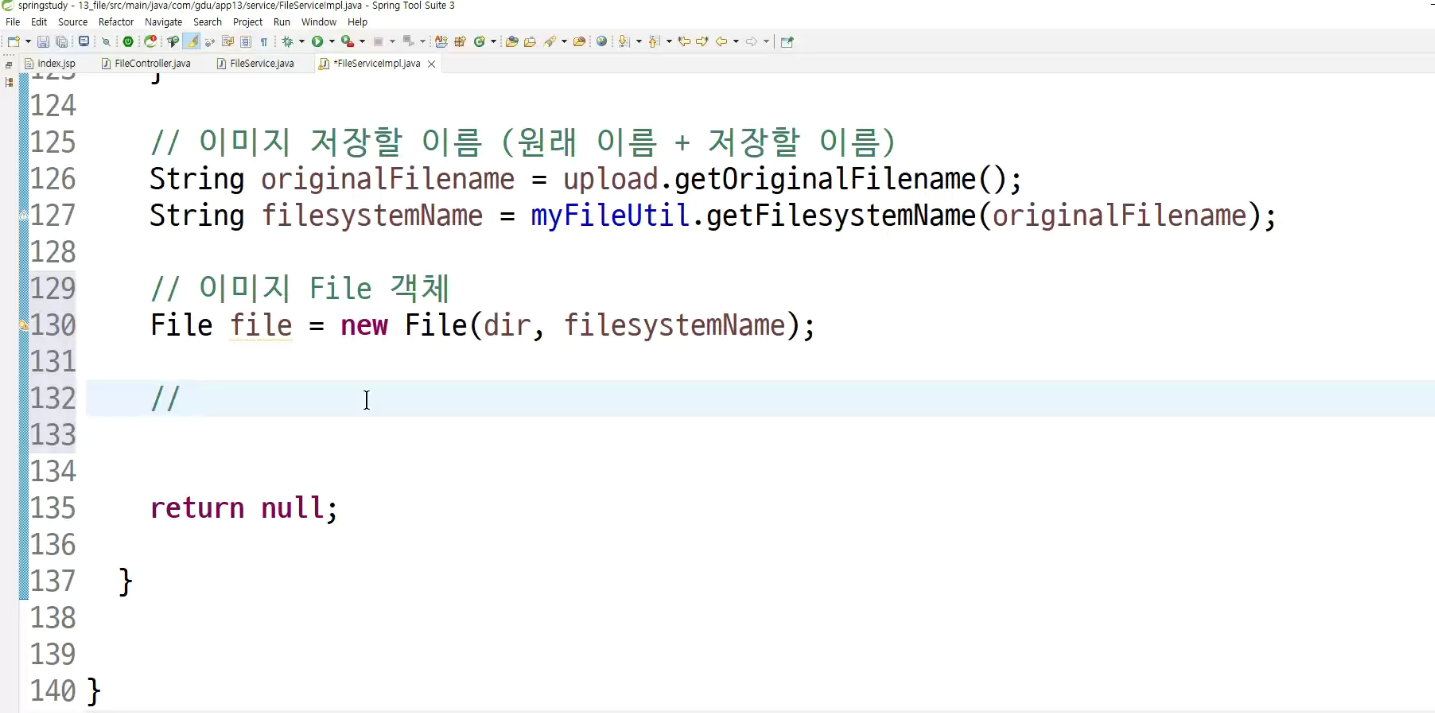The height and width of the screenshot is (713, 1435).
Task: Open the Run dropdown arrow
Action: pyautogui.click(x=332, y=41)
